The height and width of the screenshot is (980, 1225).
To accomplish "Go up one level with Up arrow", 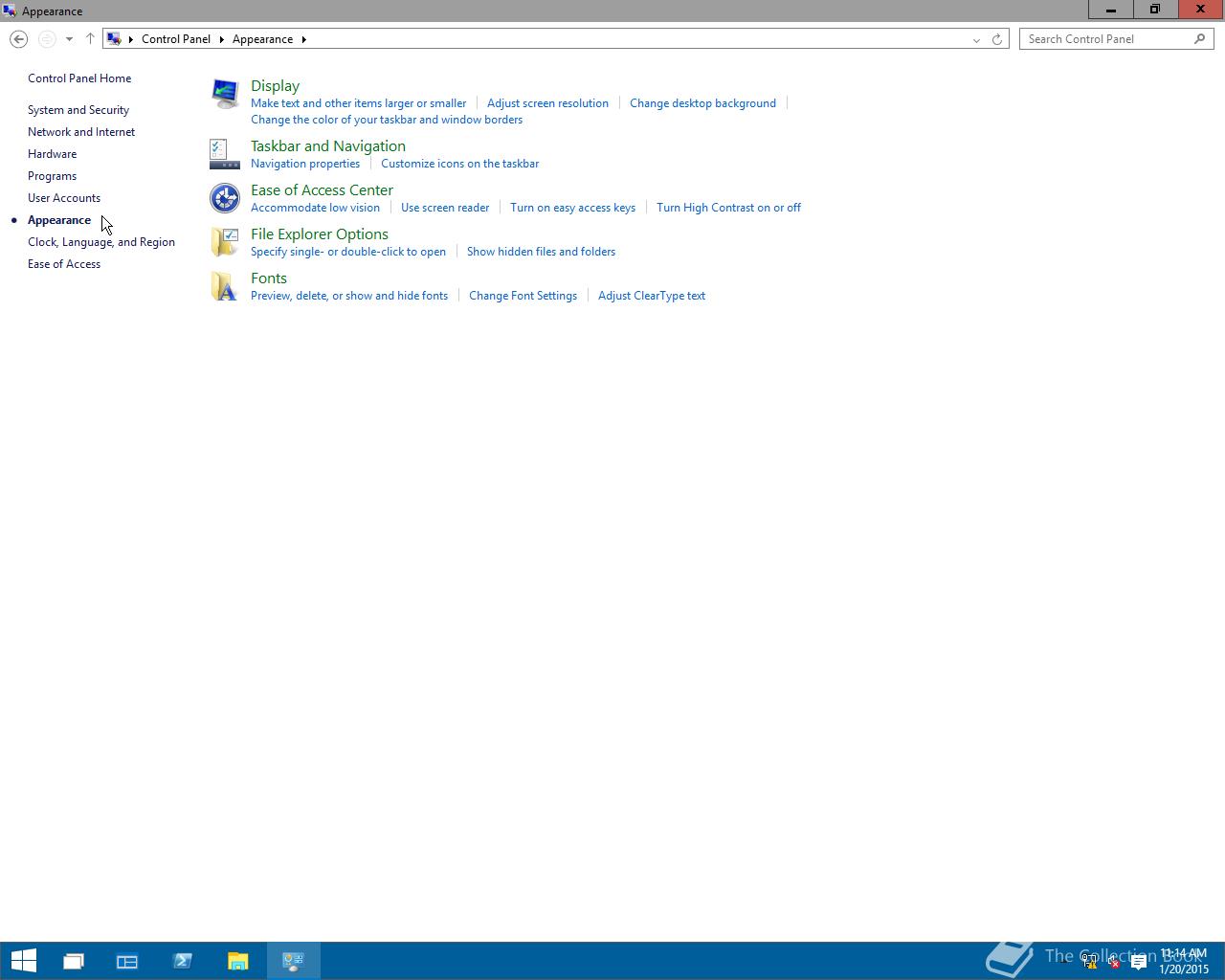I will 90,39.
